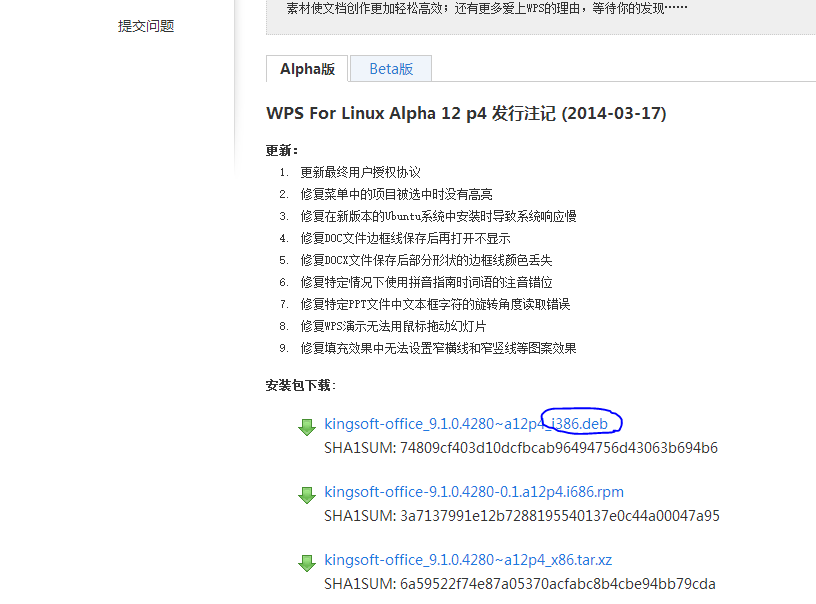Click the SHA1SUM text starting with 3a713799
Viewport: 816px width, 604px height.
pos(521,516)
